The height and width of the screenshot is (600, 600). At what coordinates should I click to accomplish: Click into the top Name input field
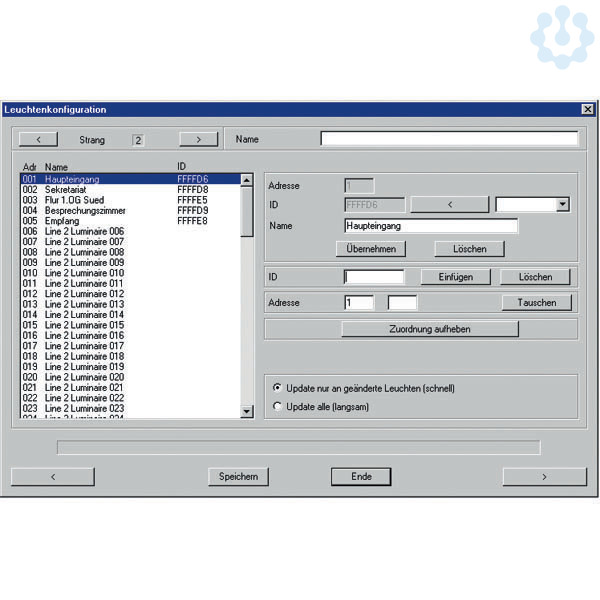tap(449, 139)
